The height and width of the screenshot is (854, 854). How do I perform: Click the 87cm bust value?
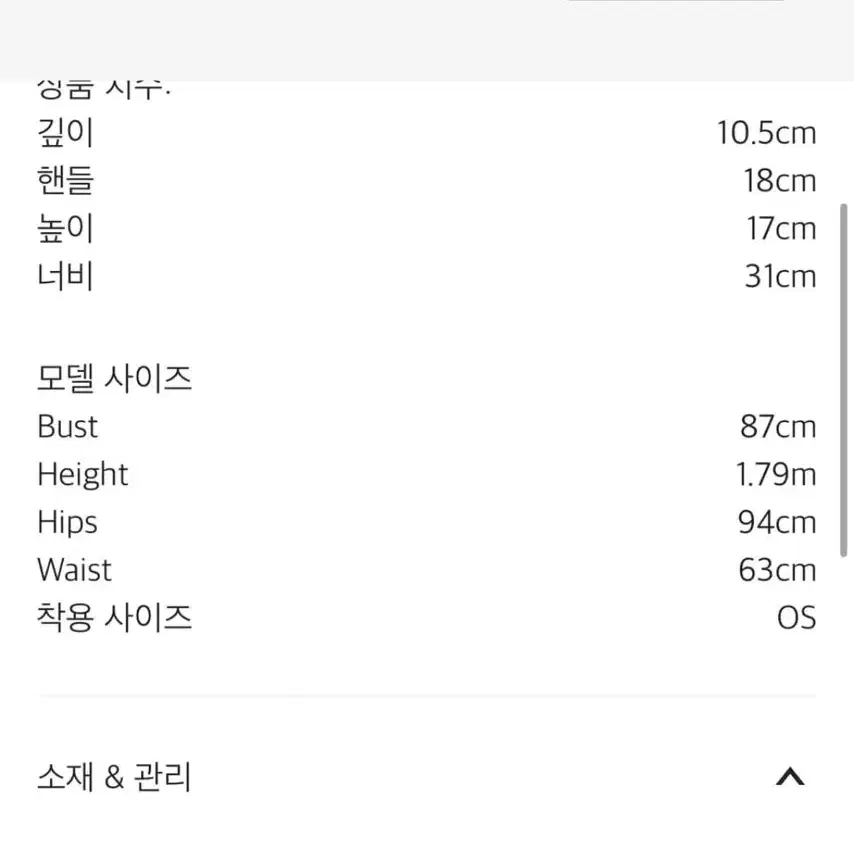pos(778,426)
